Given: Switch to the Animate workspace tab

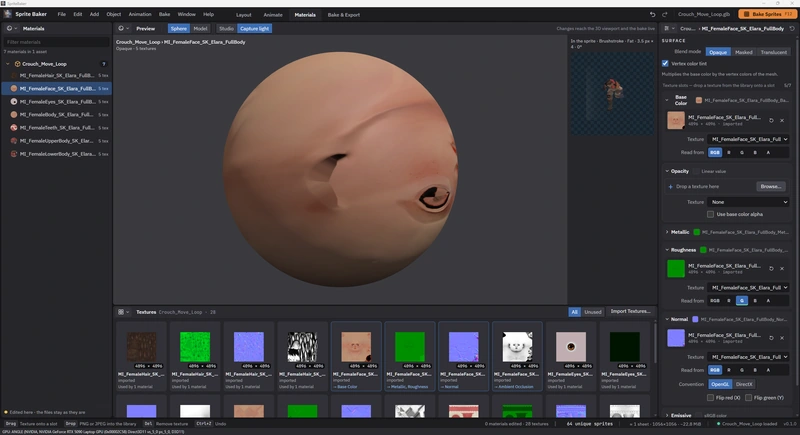Looking at the screenshot, I should coord(273,15).
